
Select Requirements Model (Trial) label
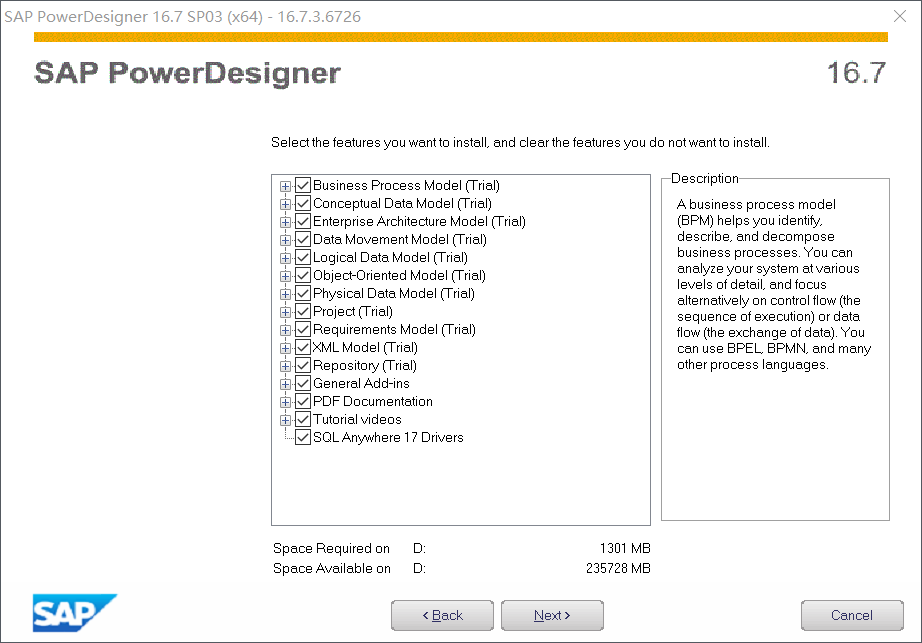395,330
